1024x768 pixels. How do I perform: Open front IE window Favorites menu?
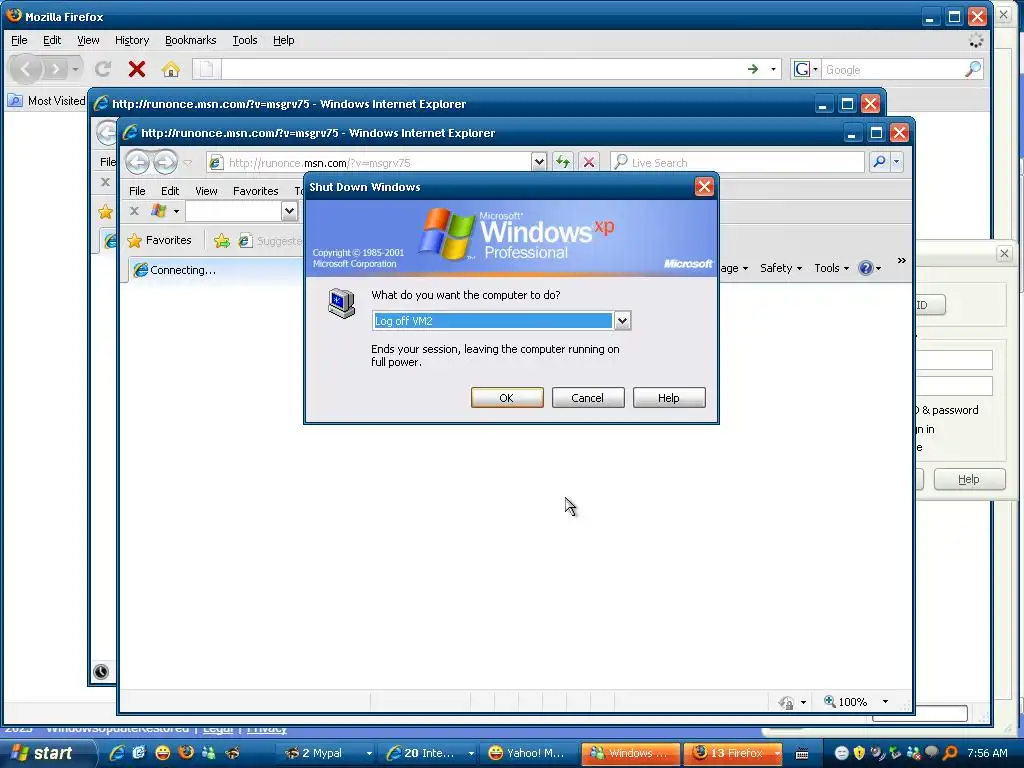click(255, 191)
